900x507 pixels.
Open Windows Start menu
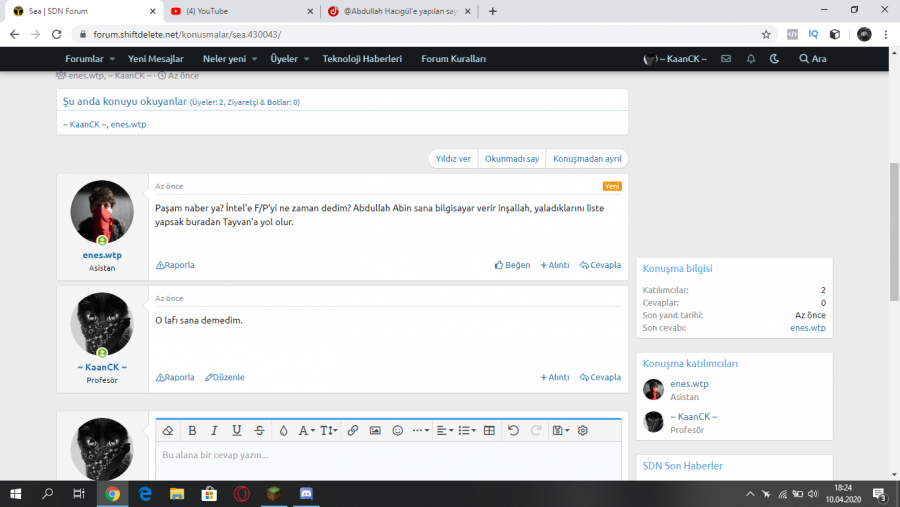pyautogui.click(x=15, y=494)
